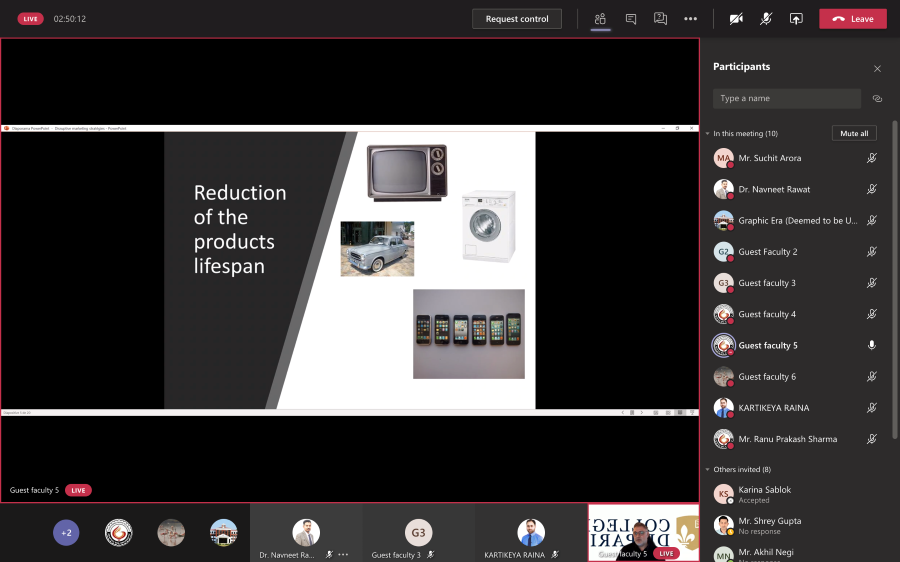Collapse the In this meeting section
900x562 pixels.
707,133
